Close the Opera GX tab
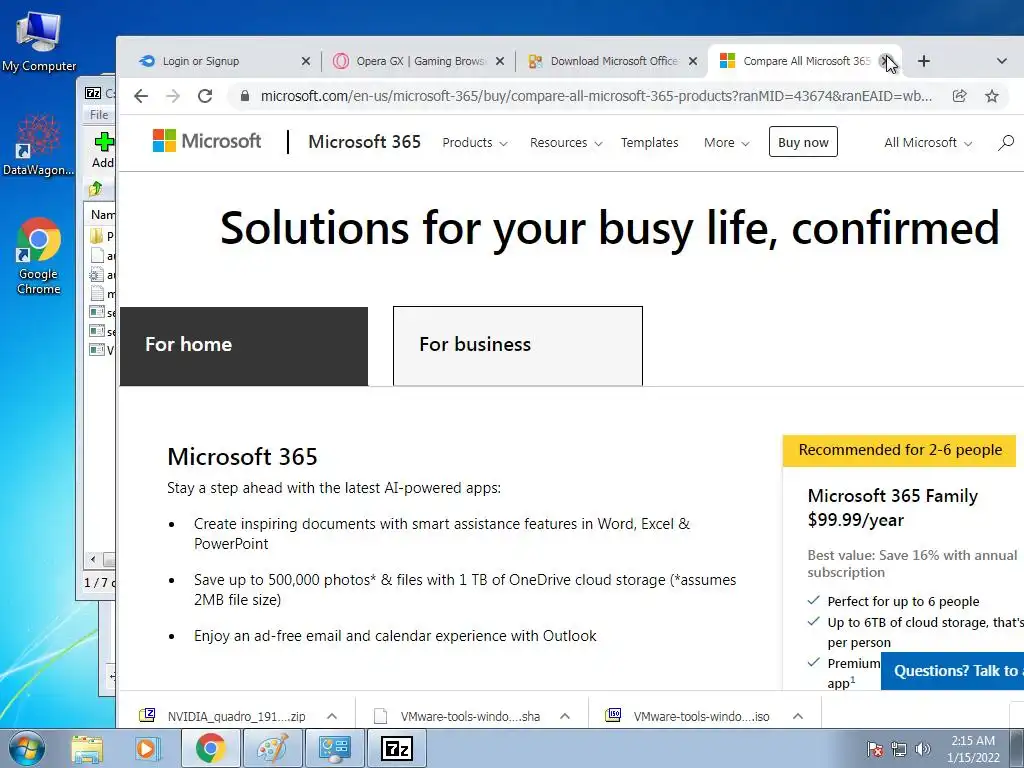Viewport: 1024px width, 768px height. pyautogui.click(x=500, y=61)
